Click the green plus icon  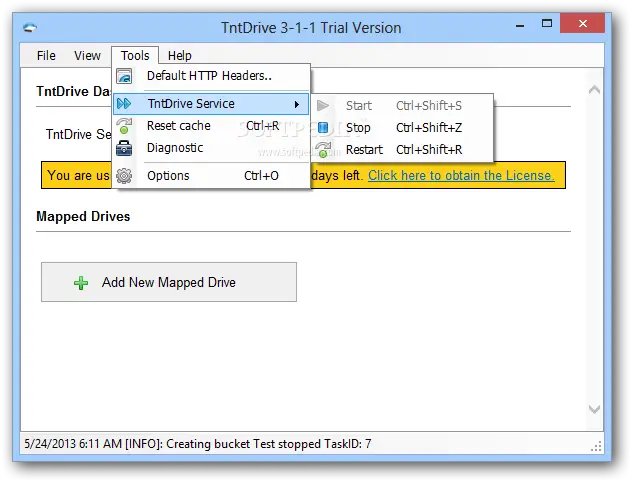(x=81, y=283)
